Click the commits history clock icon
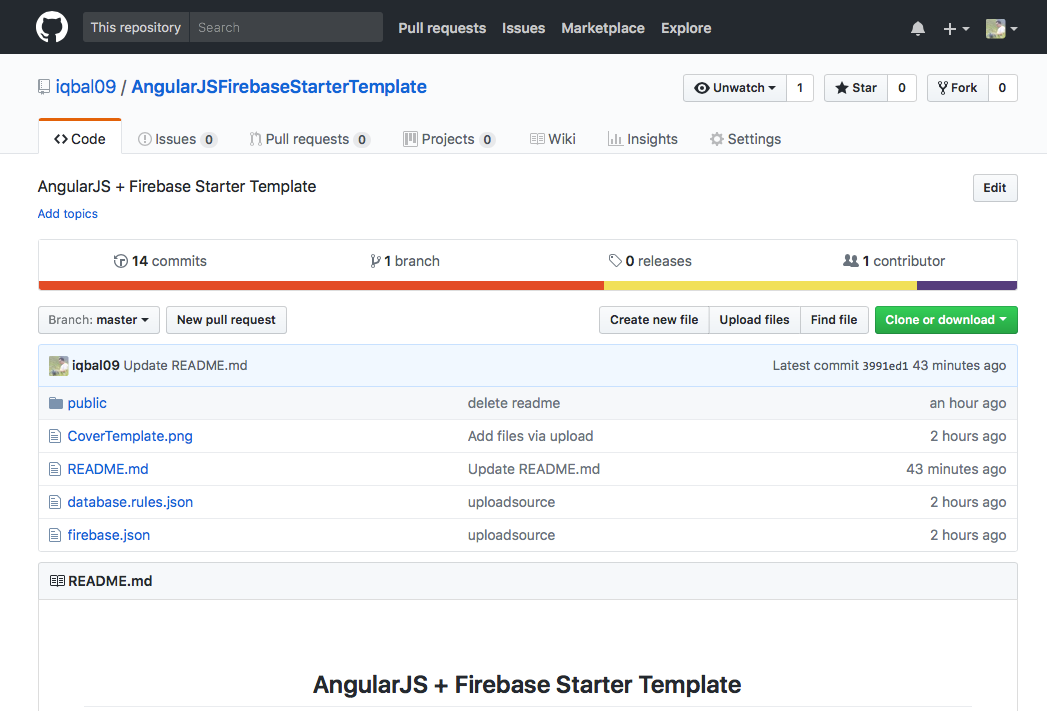This screenshot has width=1047, height=711. pyautogui.click(x=121, y=261)
